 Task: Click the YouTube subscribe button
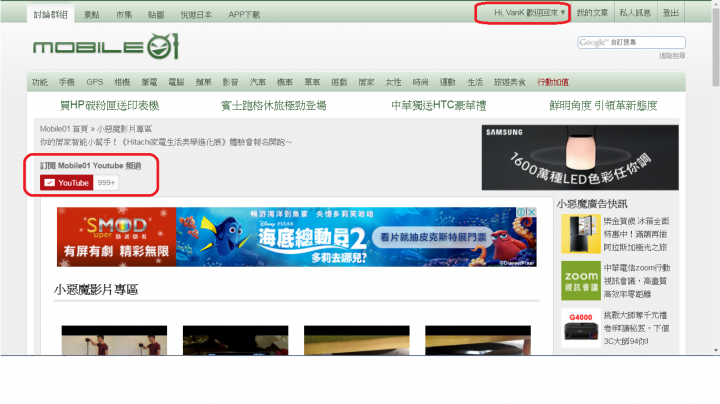pyautogui.click(x=67, y=183)
